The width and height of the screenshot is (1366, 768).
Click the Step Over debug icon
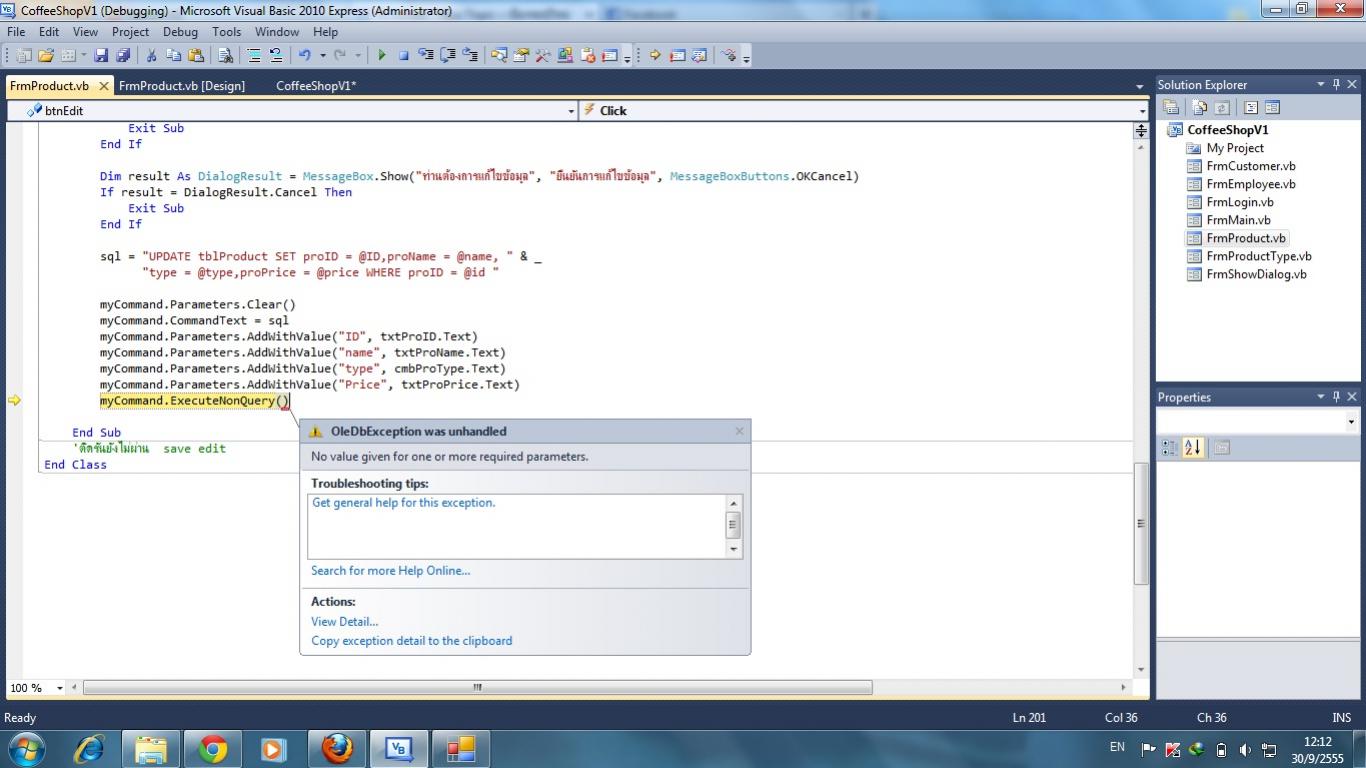pos(448,56)
